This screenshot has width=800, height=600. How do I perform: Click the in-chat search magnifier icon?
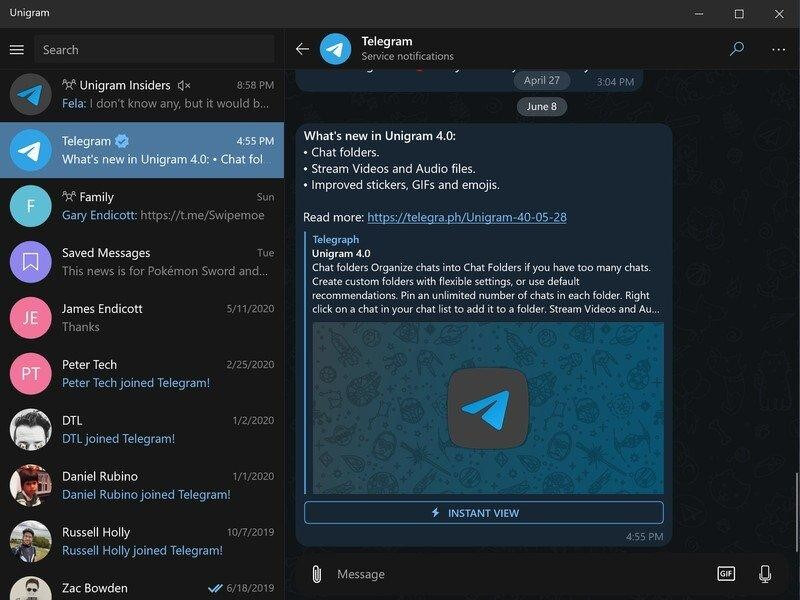pyautogui.click(x=736, y=47)
